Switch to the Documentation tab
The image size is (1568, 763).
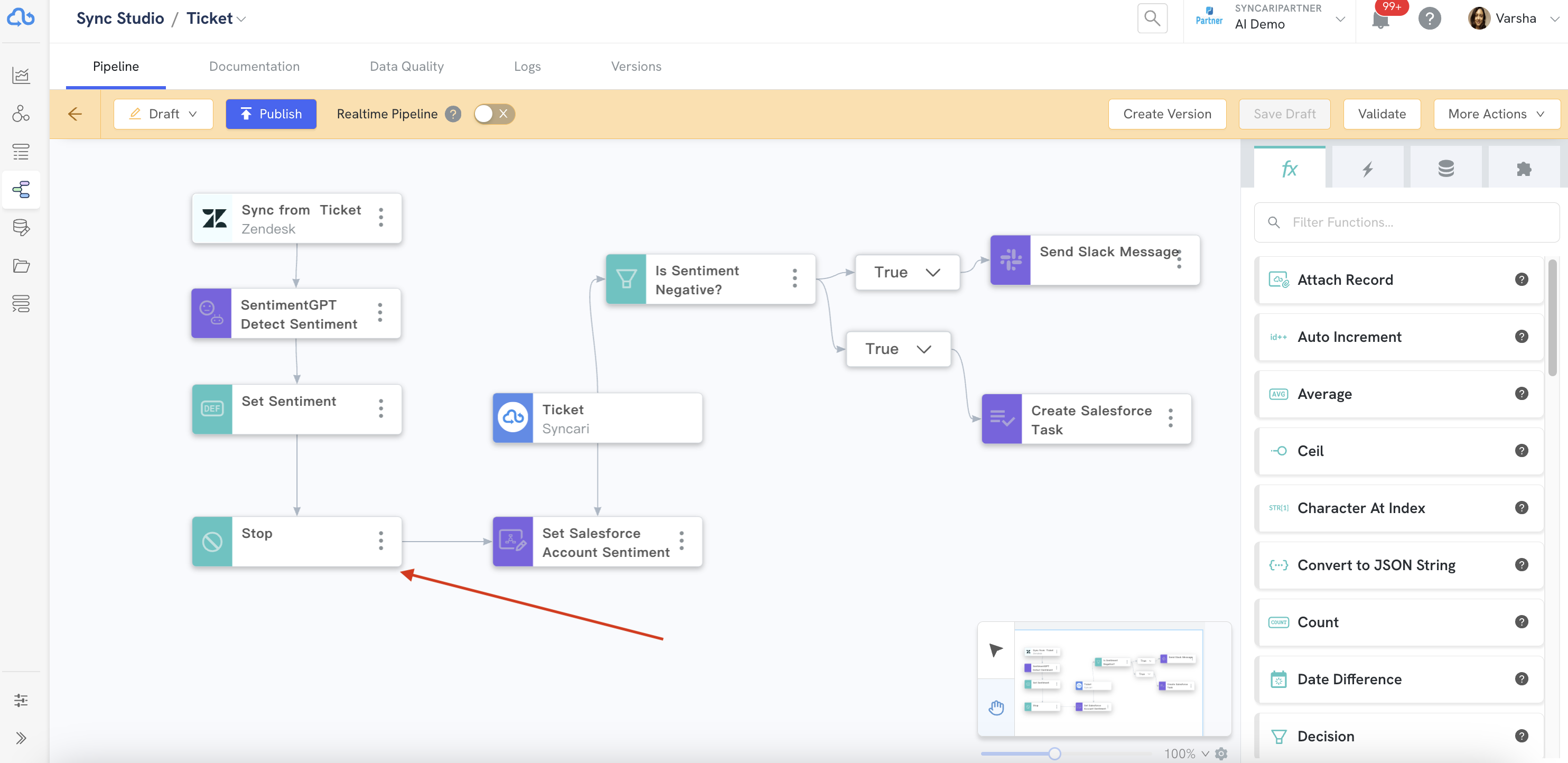coord(255,67)
